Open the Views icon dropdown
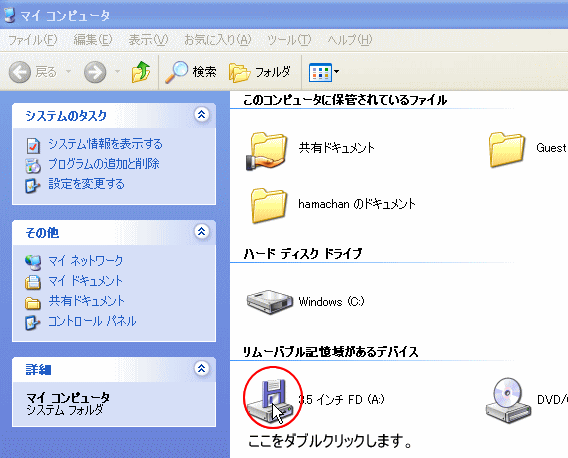Image resolution: width=568 pixels, height=458 pixels. [x=324, y=72]
